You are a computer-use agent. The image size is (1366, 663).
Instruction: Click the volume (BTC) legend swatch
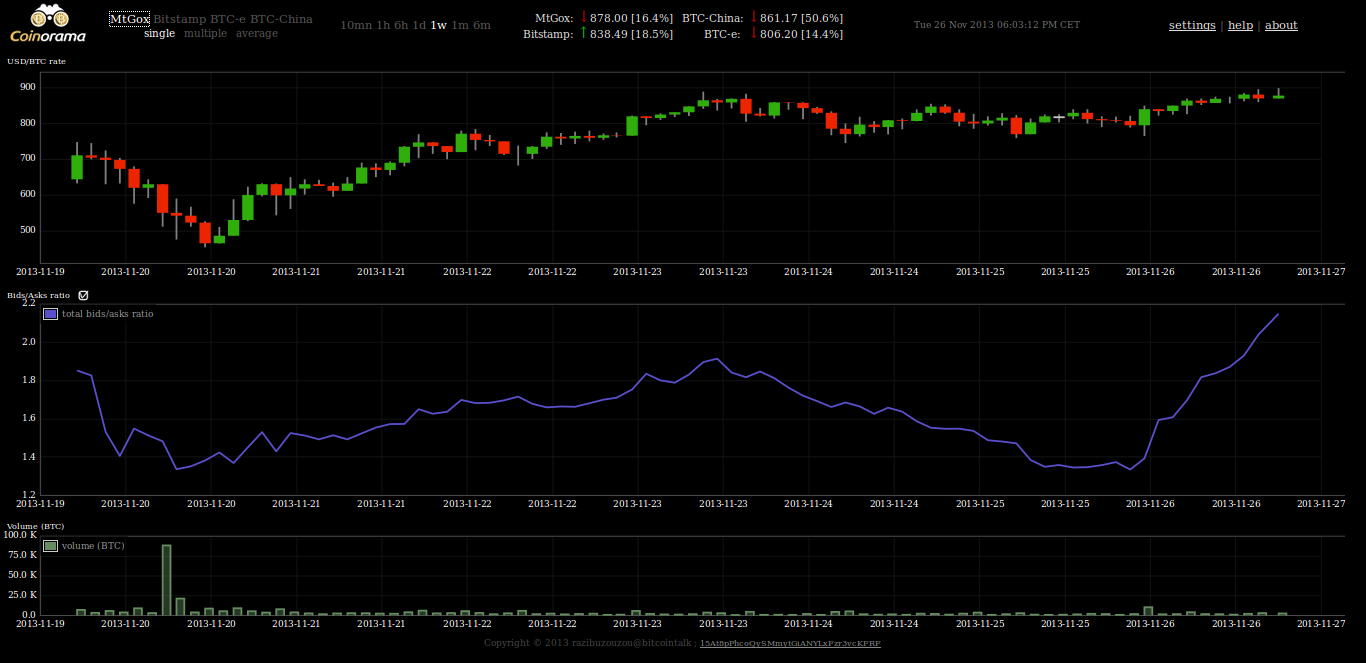point(51,546)
